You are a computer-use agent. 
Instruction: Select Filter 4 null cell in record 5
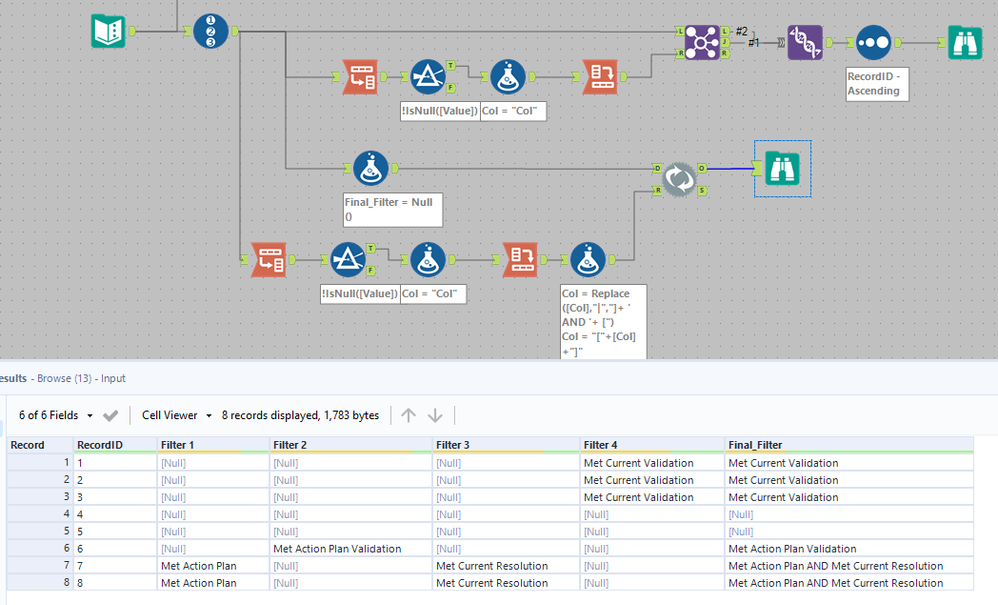pyautogui.click(x=652, y=531)
